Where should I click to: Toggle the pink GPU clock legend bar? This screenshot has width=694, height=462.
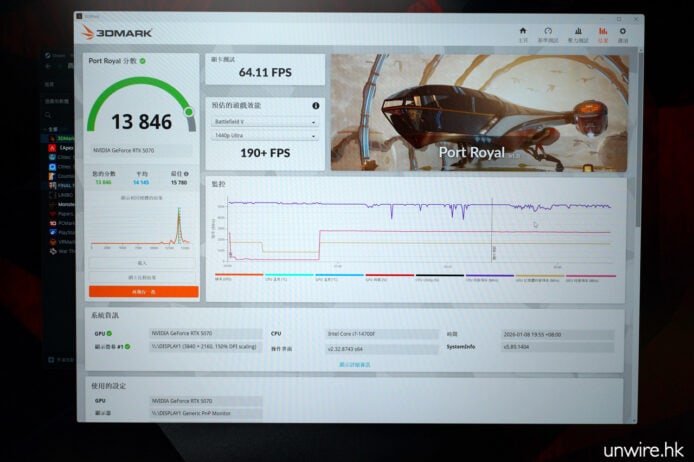coord(591,275)
